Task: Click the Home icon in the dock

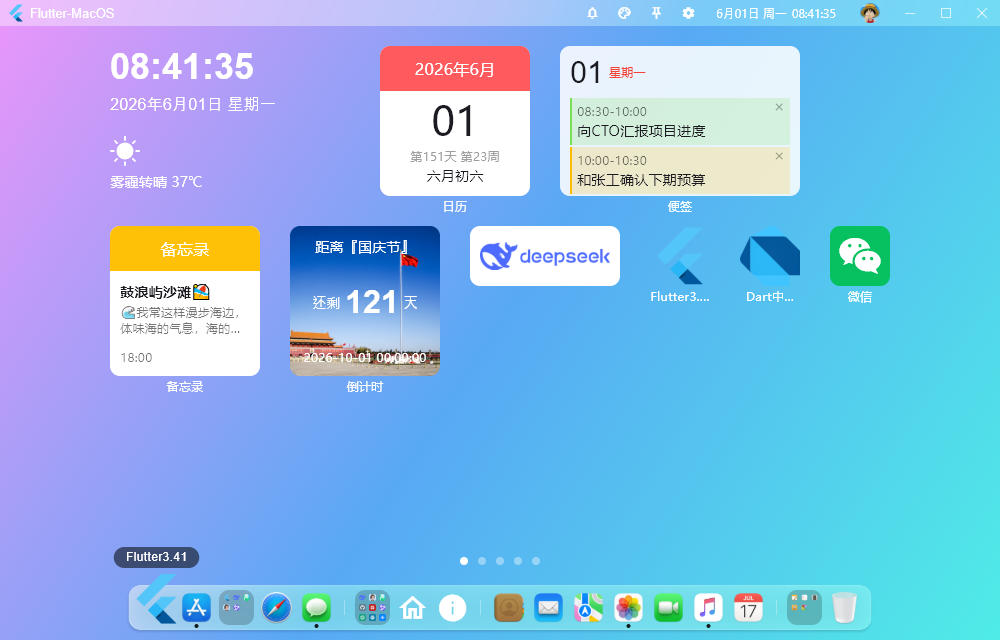Action: point(413,607)
